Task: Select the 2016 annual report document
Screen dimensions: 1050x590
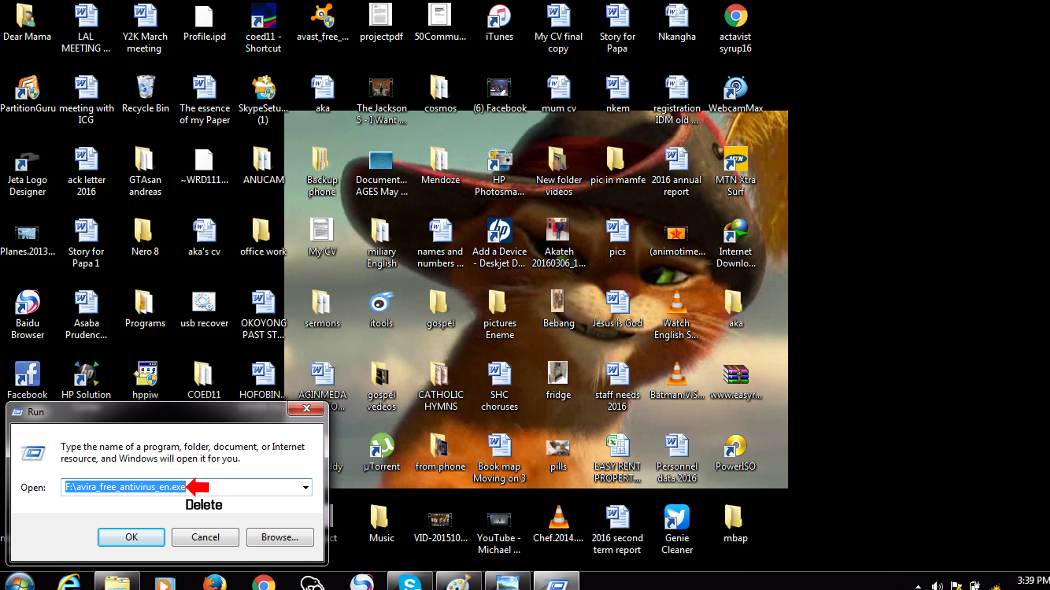Action: 676,171
